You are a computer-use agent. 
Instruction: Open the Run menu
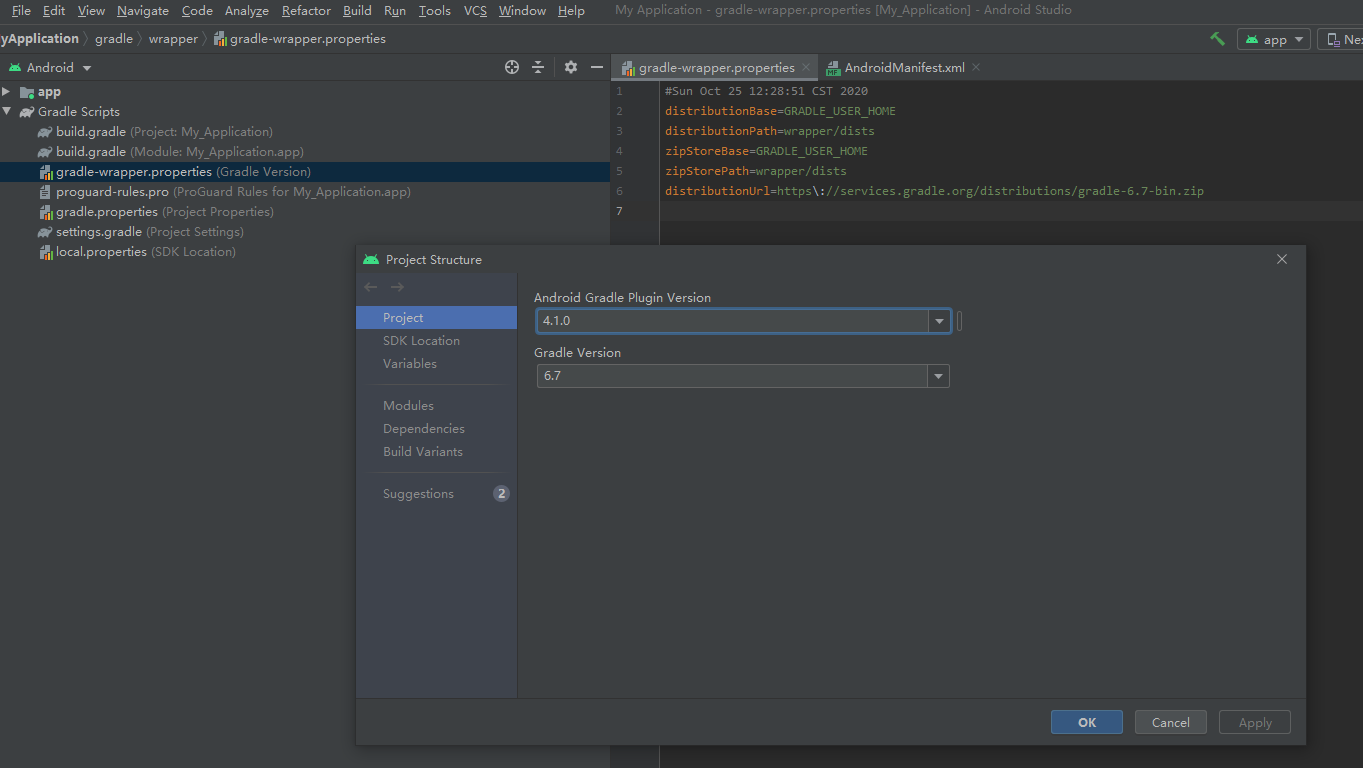tap(395, 10)
